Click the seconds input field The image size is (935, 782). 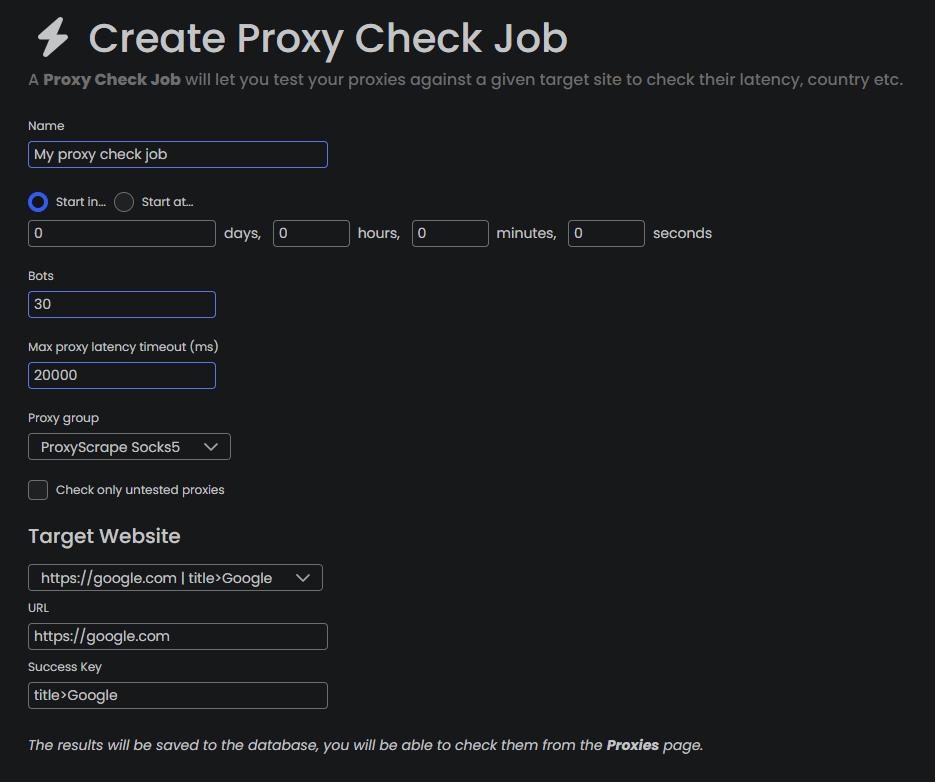pyautogui.click(x=606, y=233)
